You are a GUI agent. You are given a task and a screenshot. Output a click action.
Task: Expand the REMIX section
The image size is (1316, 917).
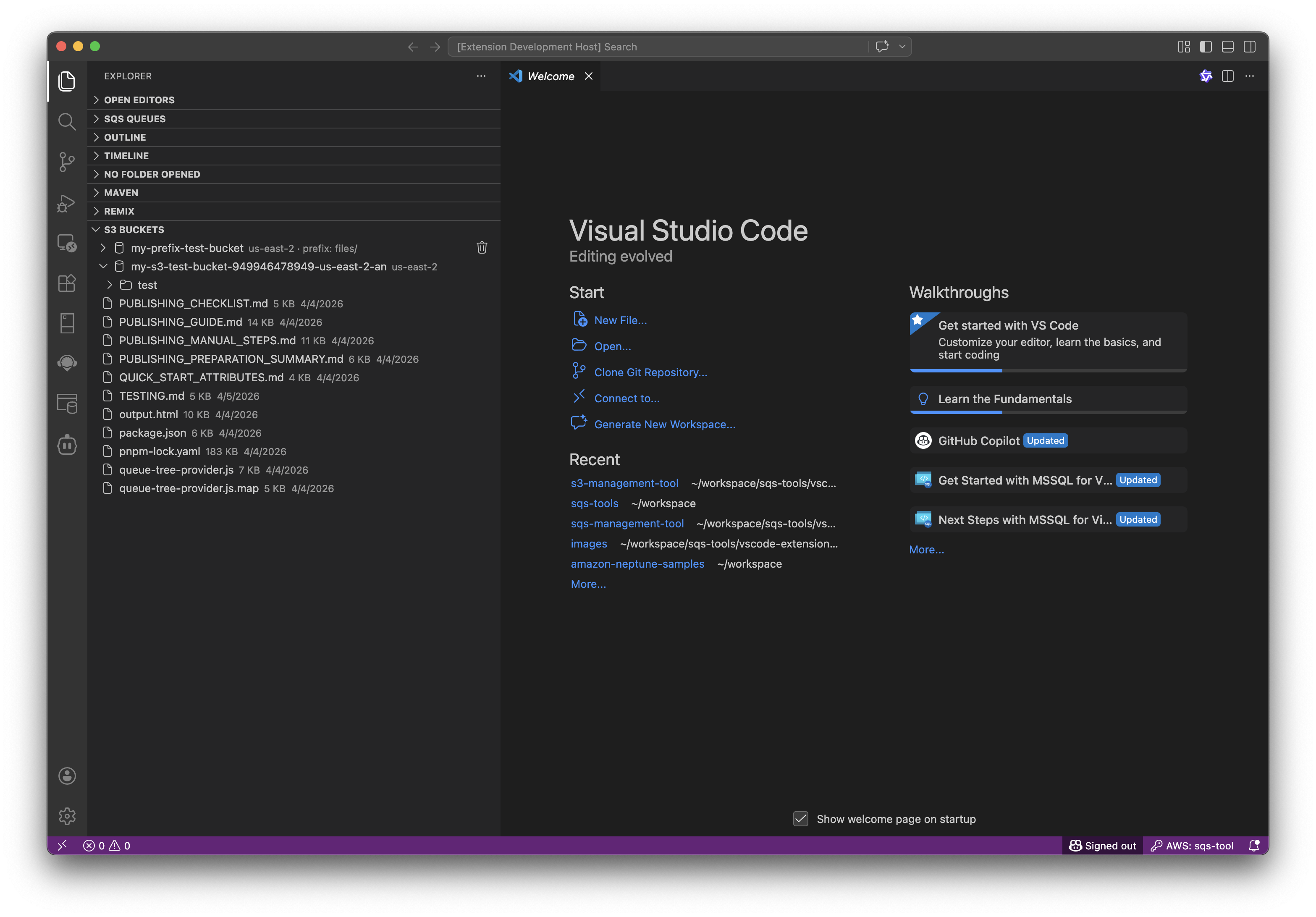pos(294,211)
